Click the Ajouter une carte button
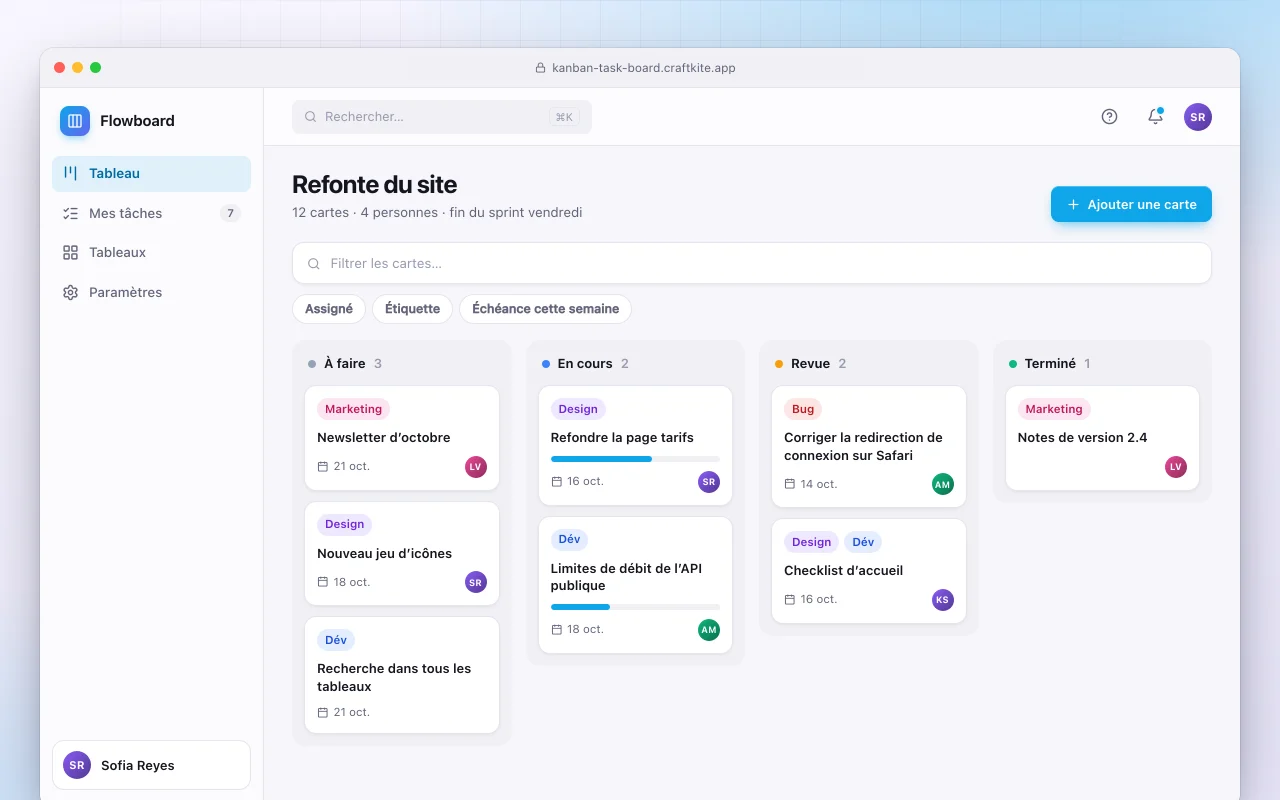This screenshot has width=1280, height=800. pyautogui.click(x=1131, y=204)
